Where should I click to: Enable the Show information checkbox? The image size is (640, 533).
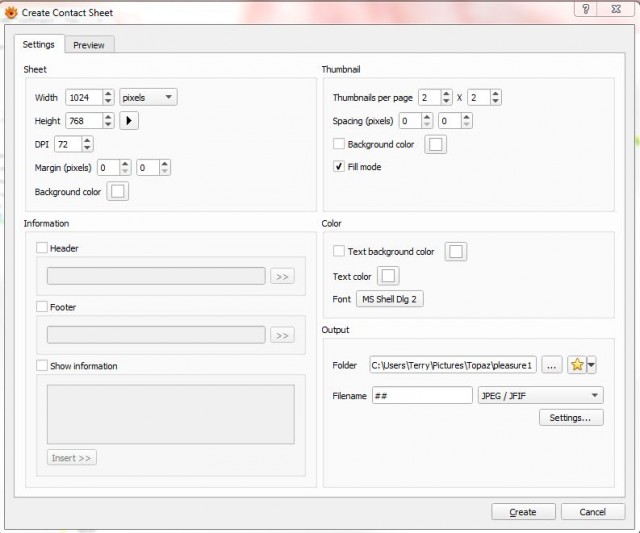[42, 365]
